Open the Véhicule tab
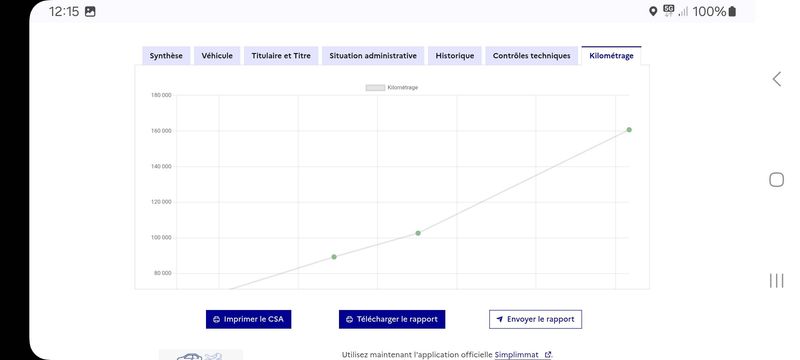 click(217, 56)
